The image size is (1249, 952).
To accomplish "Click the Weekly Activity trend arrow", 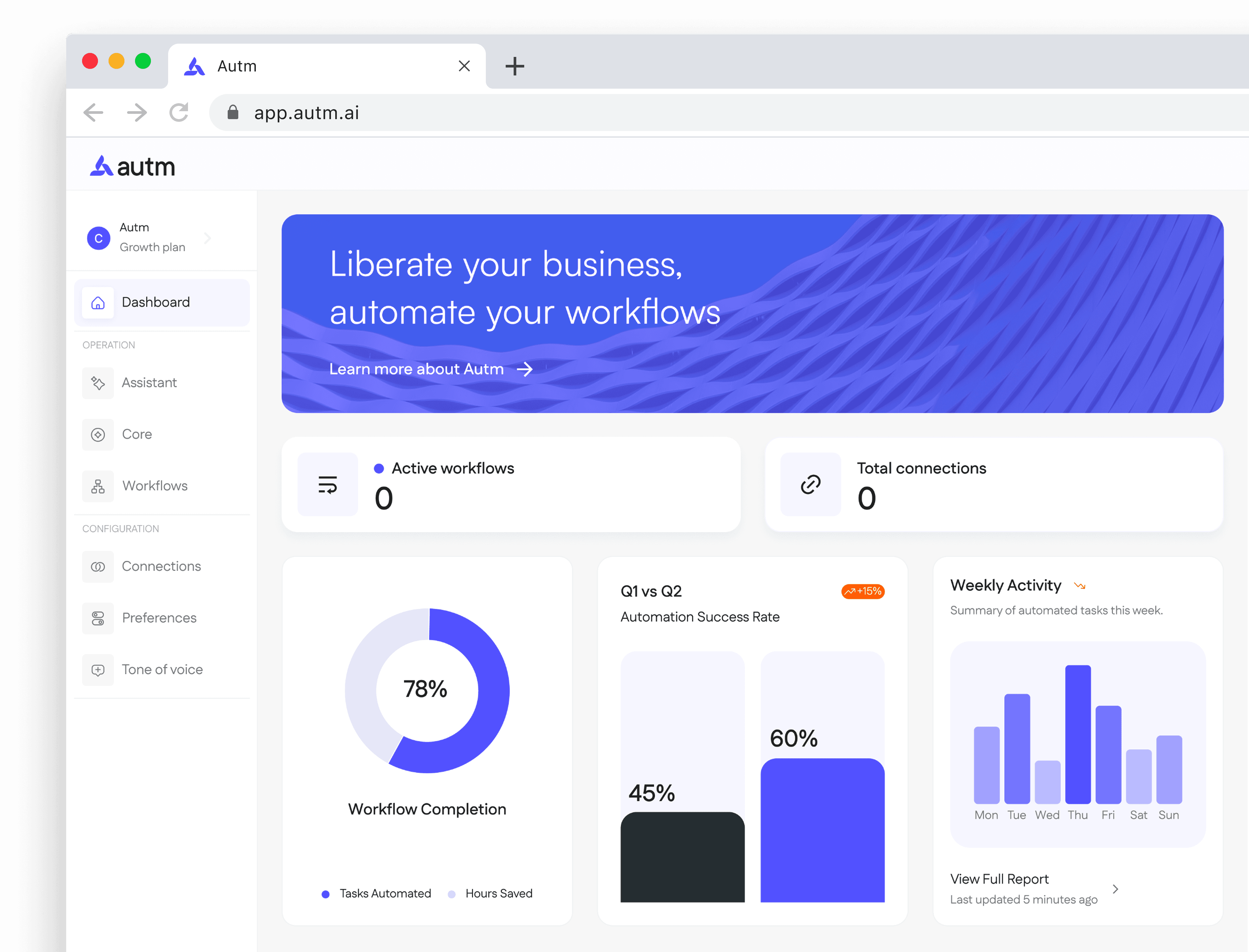I will [1080, 586].
